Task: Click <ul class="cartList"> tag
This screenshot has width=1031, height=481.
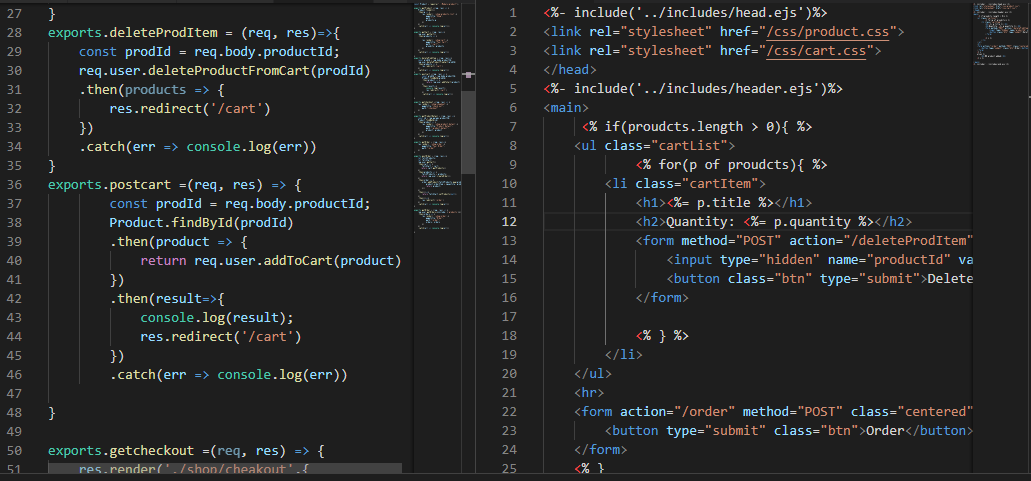Action: tap(655, 145)
